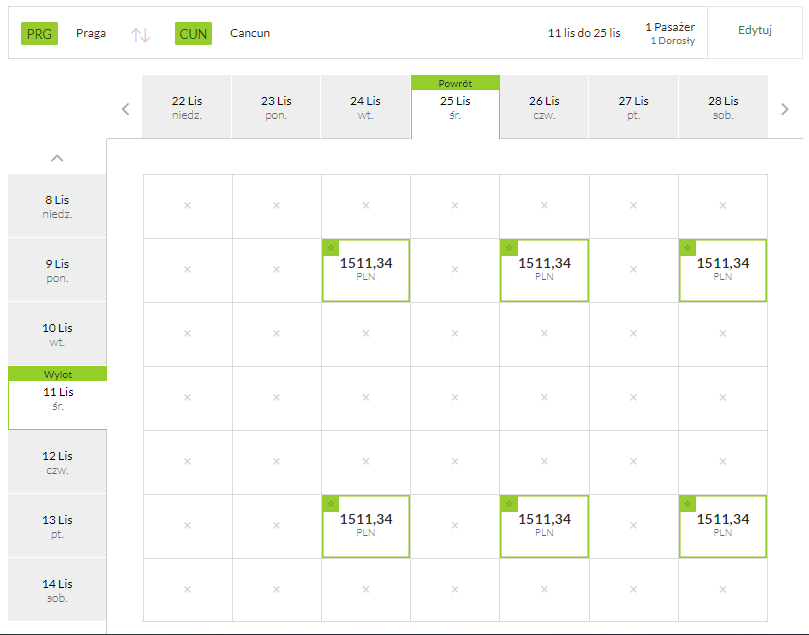
Task: Swap origin and destination with arrows icon
Action: (x=140, y=35)
